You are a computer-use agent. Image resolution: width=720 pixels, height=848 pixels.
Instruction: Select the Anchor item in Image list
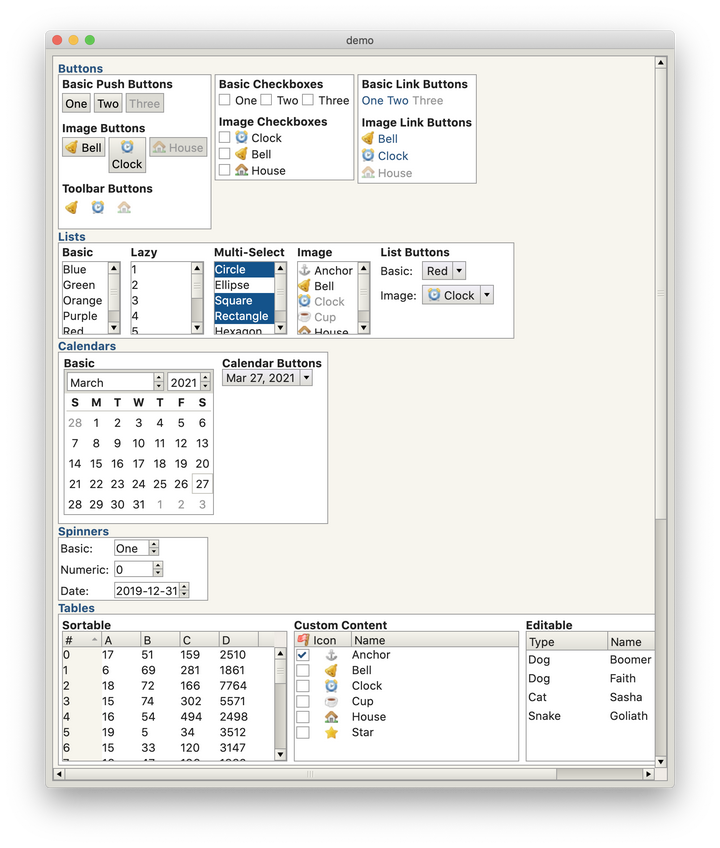(x=327, y=270)
